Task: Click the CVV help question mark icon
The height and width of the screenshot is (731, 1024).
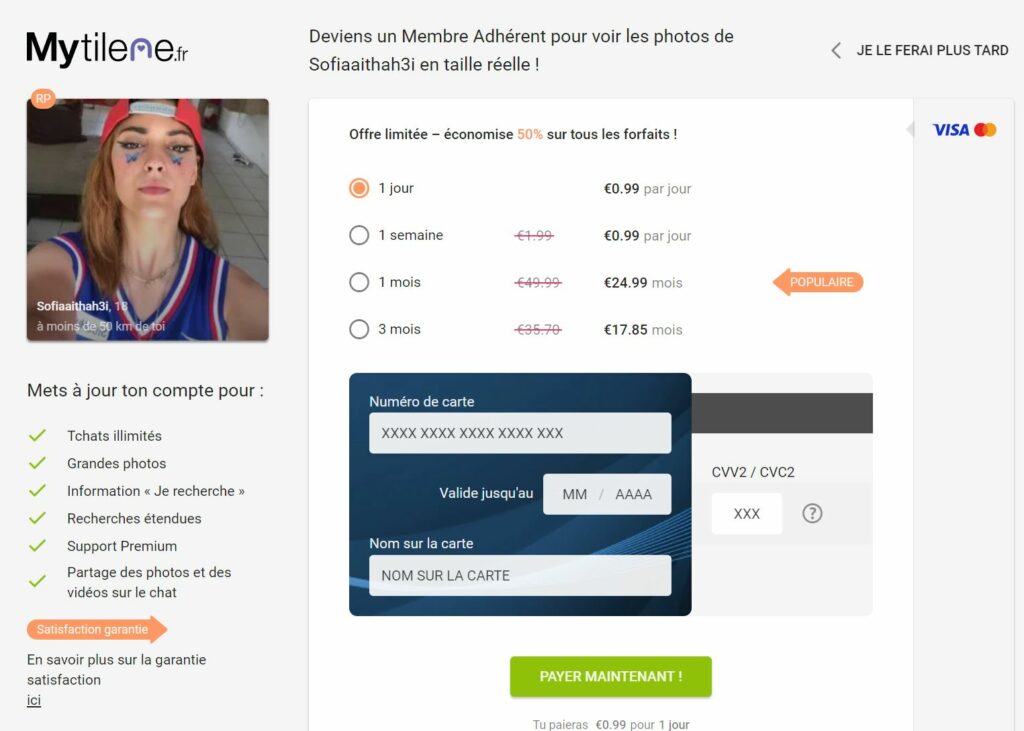Action: pyautogui.click(x=812, y=513)
